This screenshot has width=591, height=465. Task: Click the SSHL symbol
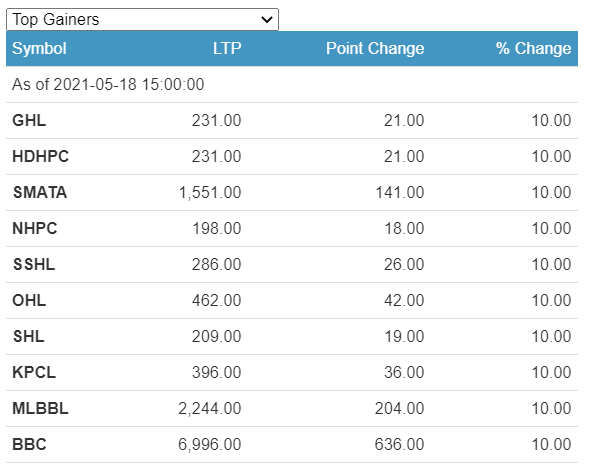pyautogui.click(x=34, y=264)
